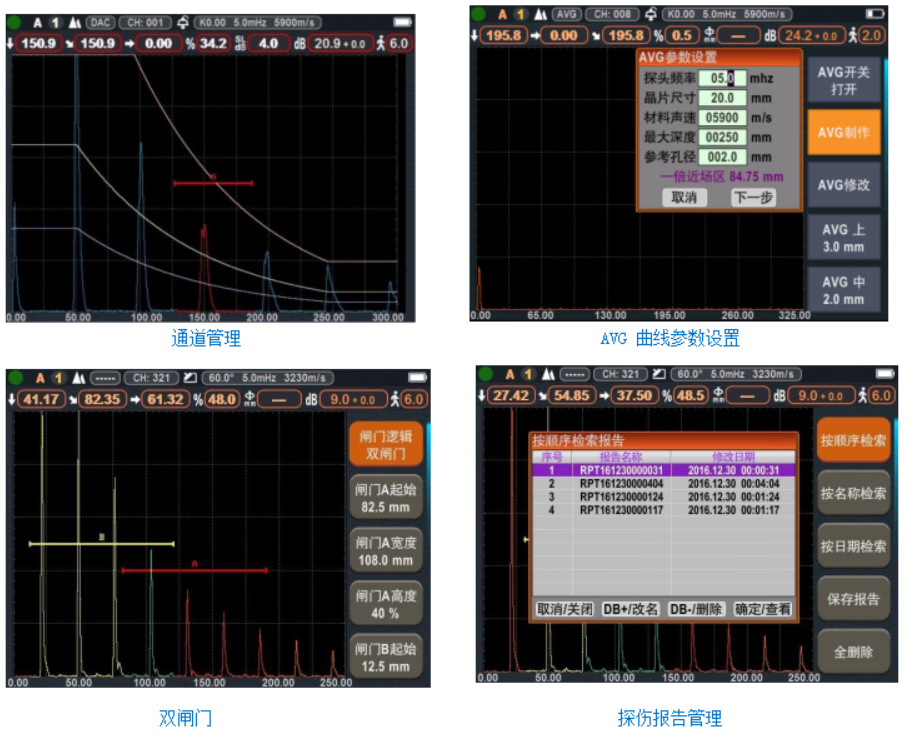Select the 闸门A起始 82.5 mm menu item
The height and width of the screenshot is (742, 918).
(386, 498)
